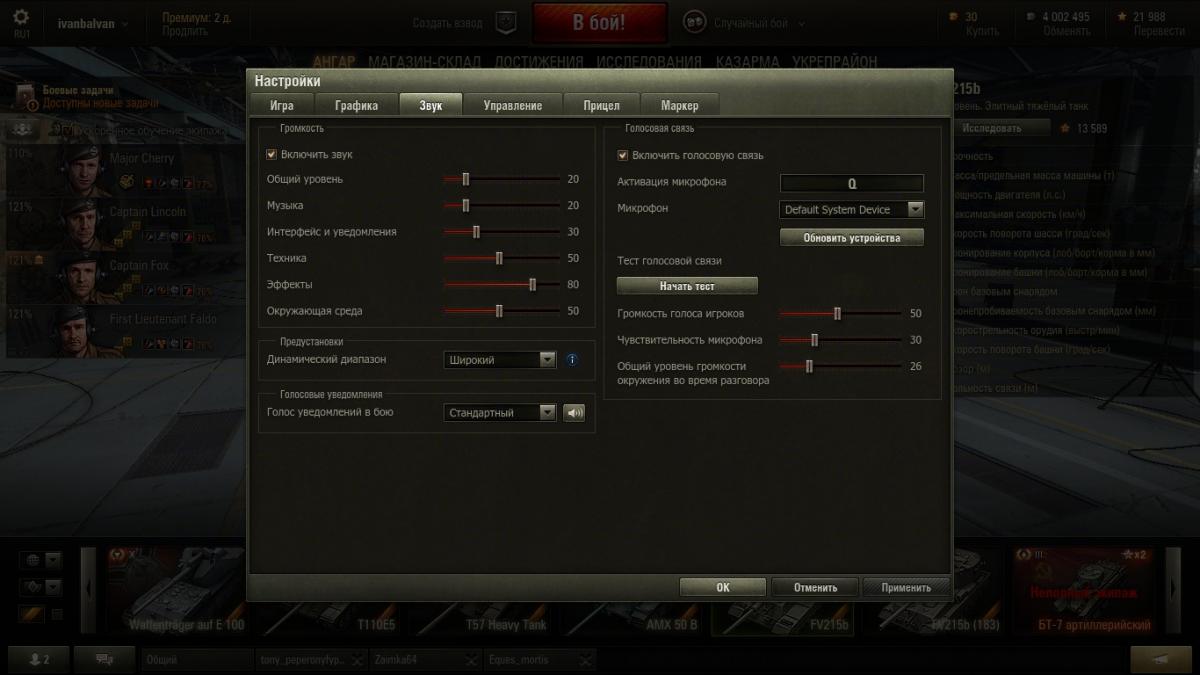
Task: Open the Общий chat channel tab
Action: (x=197, y=660)
